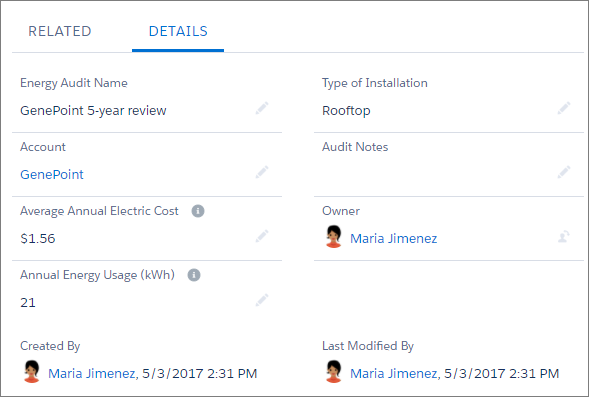Switch to the Related tab
This screenshot has height=397, width=589.
(x=60, y=31)
